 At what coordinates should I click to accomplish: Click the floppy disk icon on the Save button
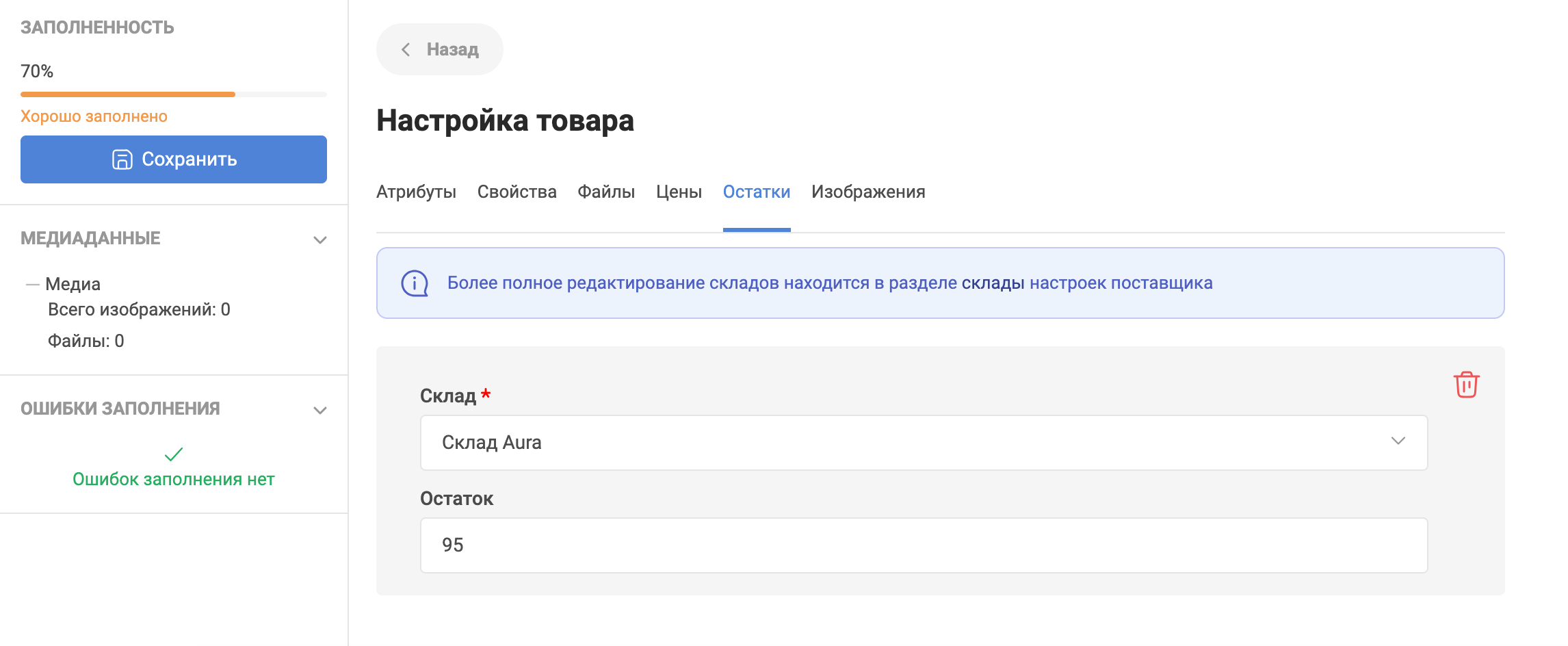tap(122, 159)
